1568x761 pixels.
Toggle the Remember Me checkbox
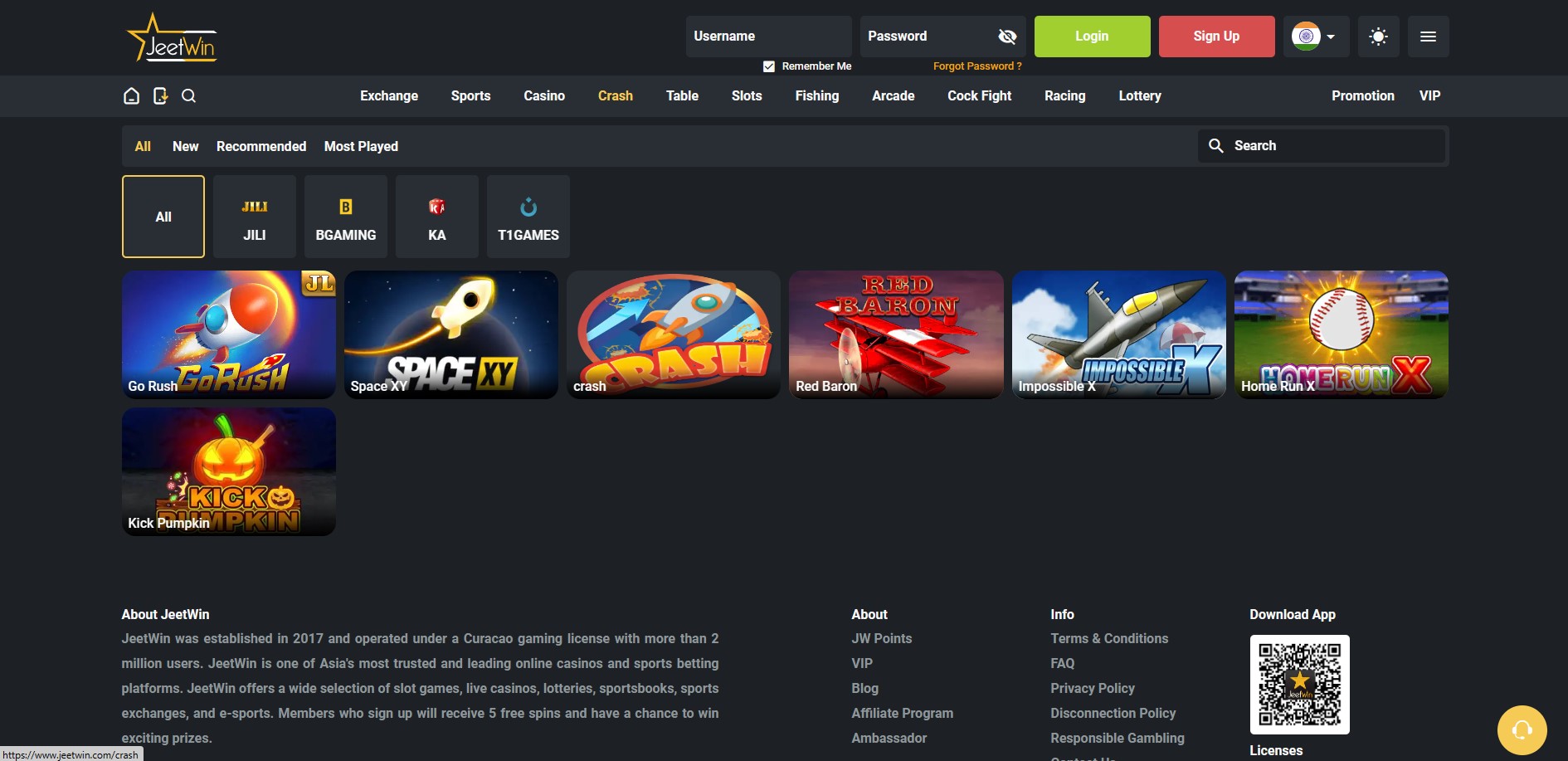tap(769, 66)
